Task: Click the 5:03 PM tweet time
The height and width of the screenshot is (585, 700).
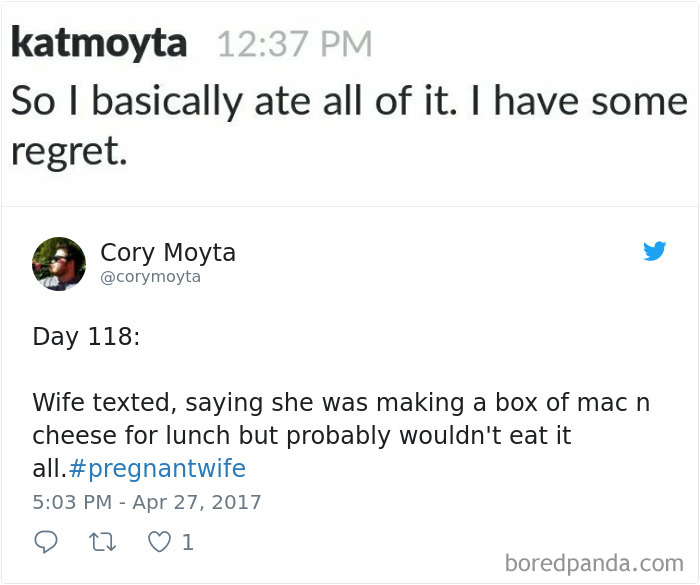Action: pyautogui.click(x=70, y=502)
